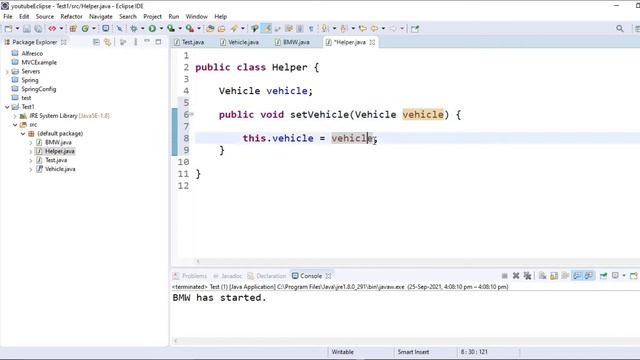This screenshot has height=360, width=640.
Task: Open the Source menu
Action: 44,16
